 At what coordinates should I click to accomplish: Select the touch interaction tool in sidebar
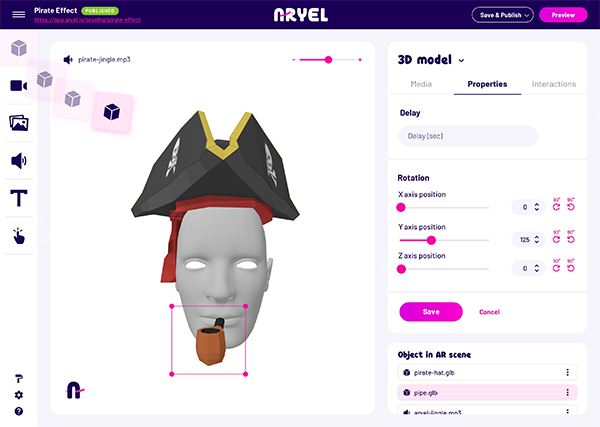pos(18,236)
